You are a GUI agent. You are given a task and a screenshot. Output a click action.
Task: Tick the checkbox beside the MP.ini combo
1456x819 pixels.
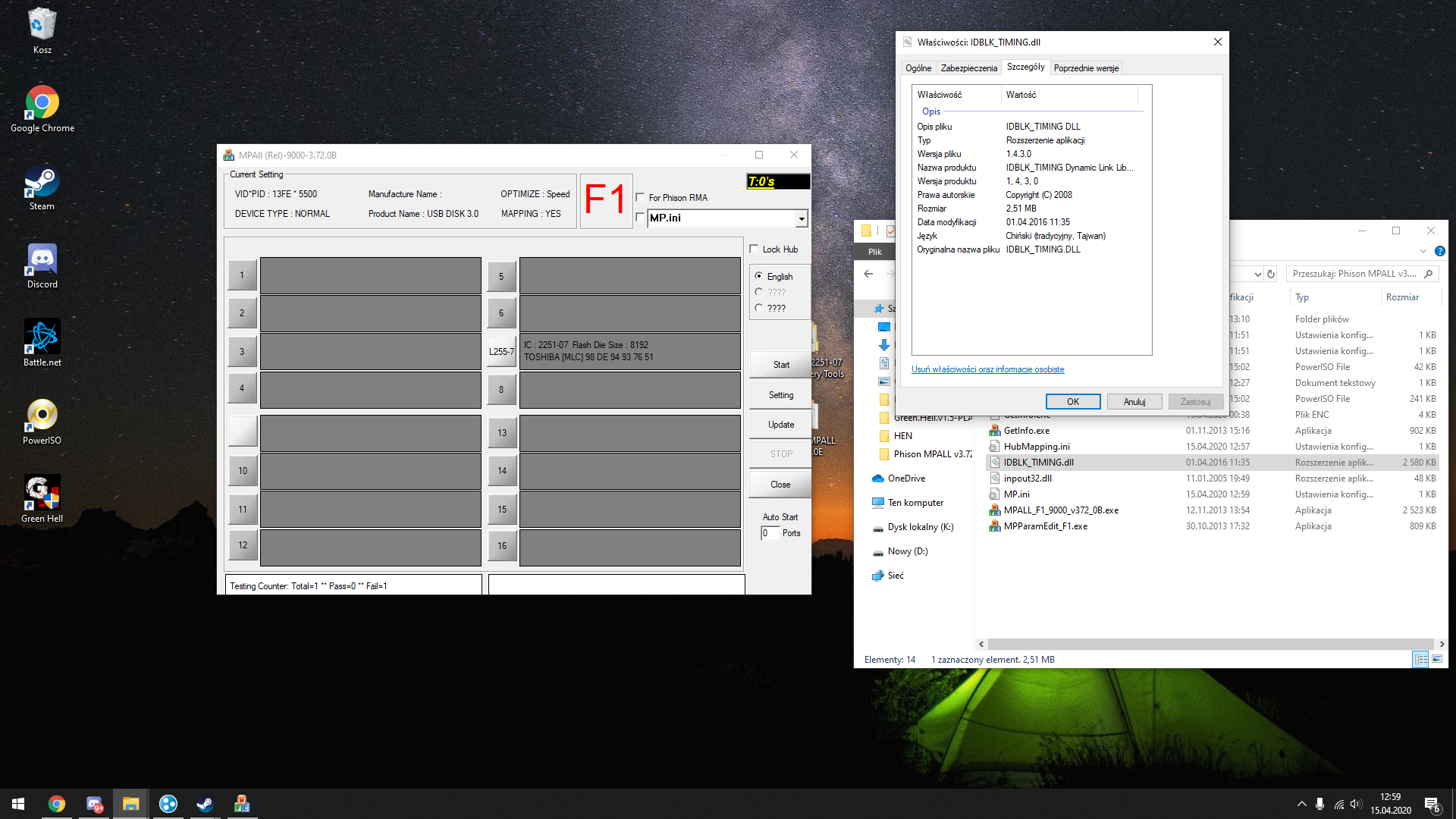(x=640, y=218)
